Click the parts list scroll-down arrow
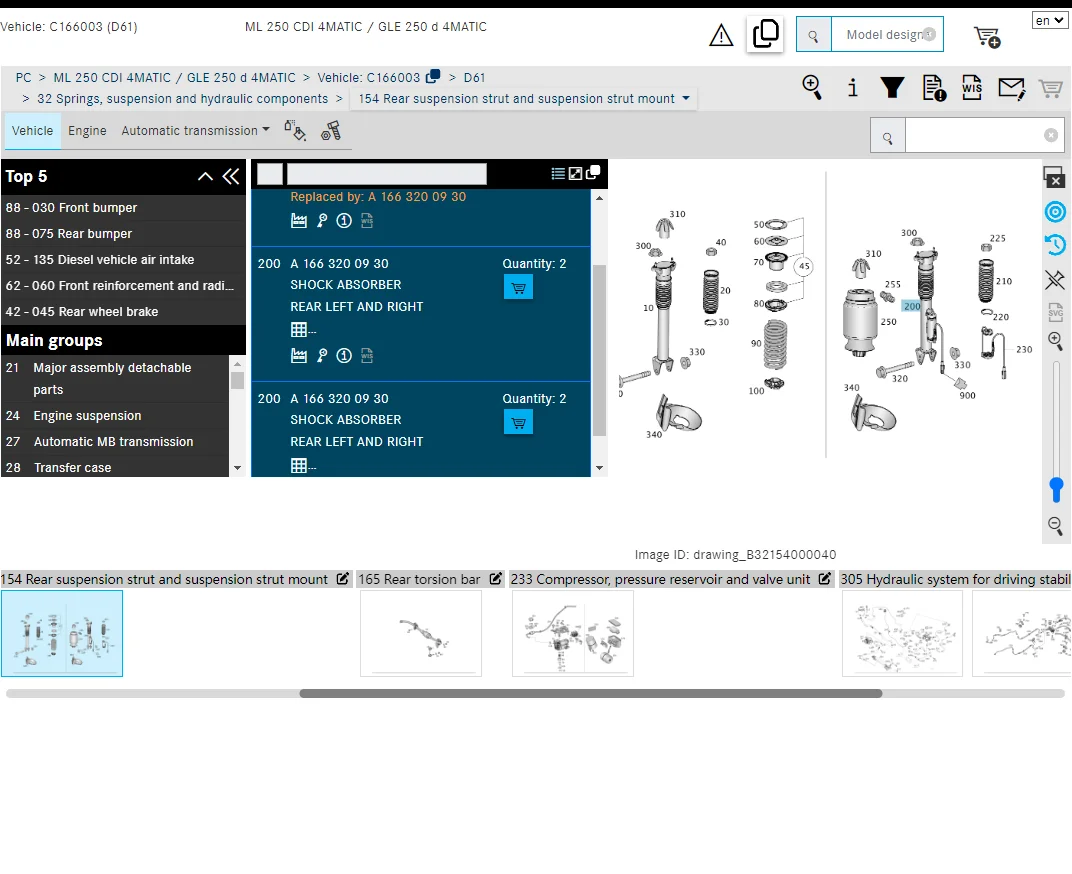Image resolution: width=1072 pixels, height=874 pixels. click(600, 468)
